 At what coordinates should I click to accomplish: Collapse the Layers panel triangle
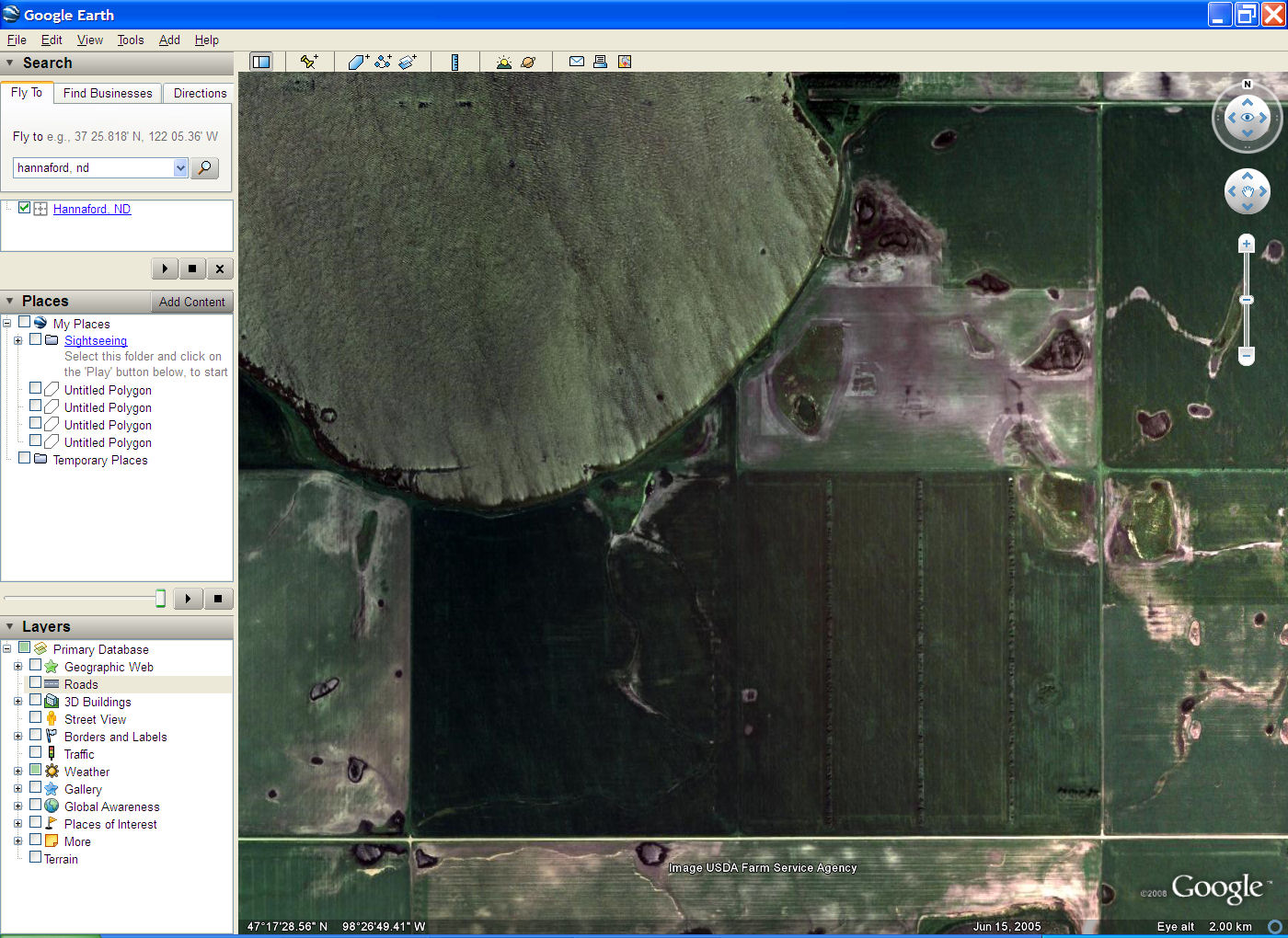coord(10,626)
